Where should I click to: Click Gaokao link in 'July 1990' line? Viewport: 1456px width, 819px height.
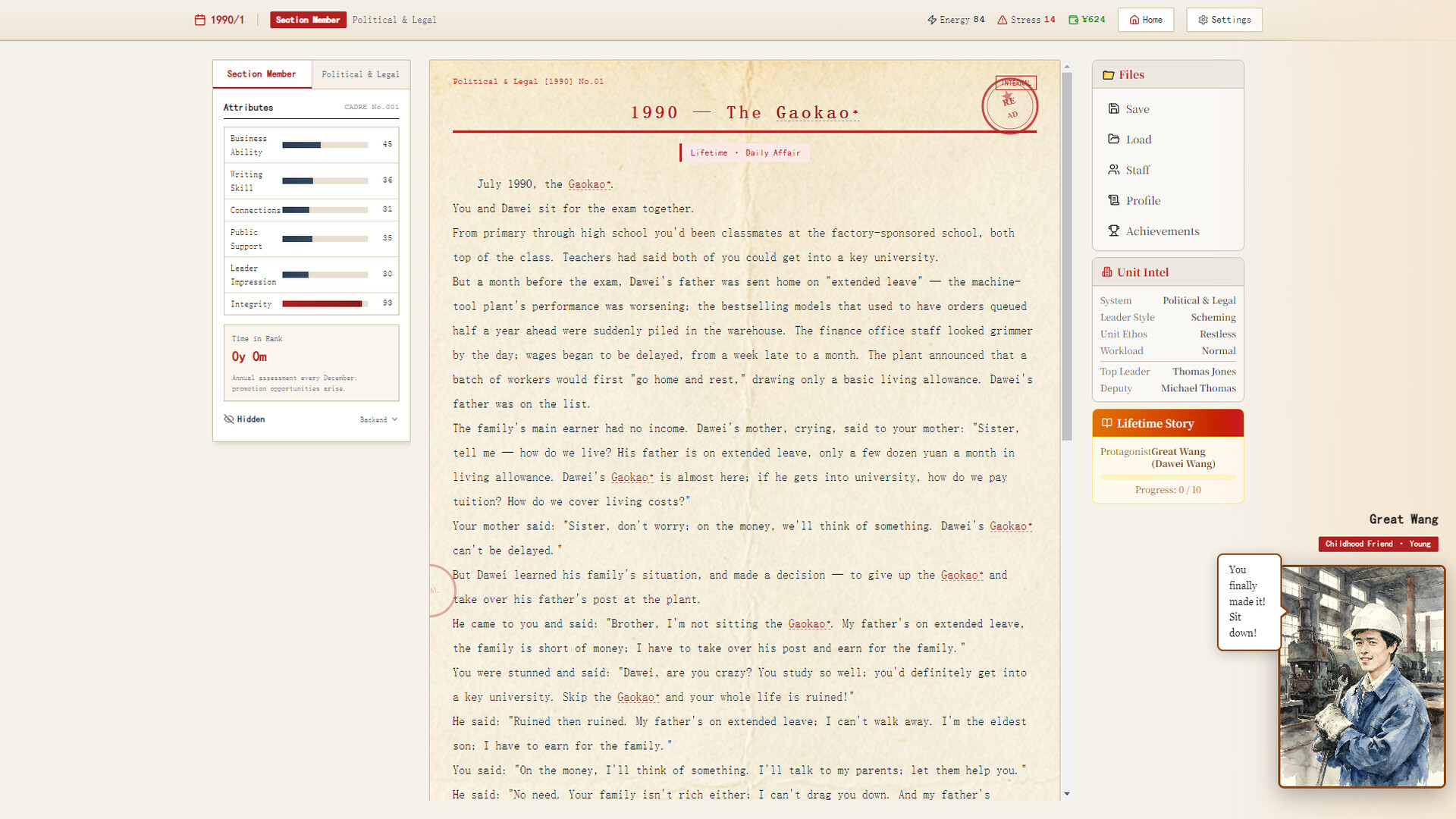click(589, 184)
